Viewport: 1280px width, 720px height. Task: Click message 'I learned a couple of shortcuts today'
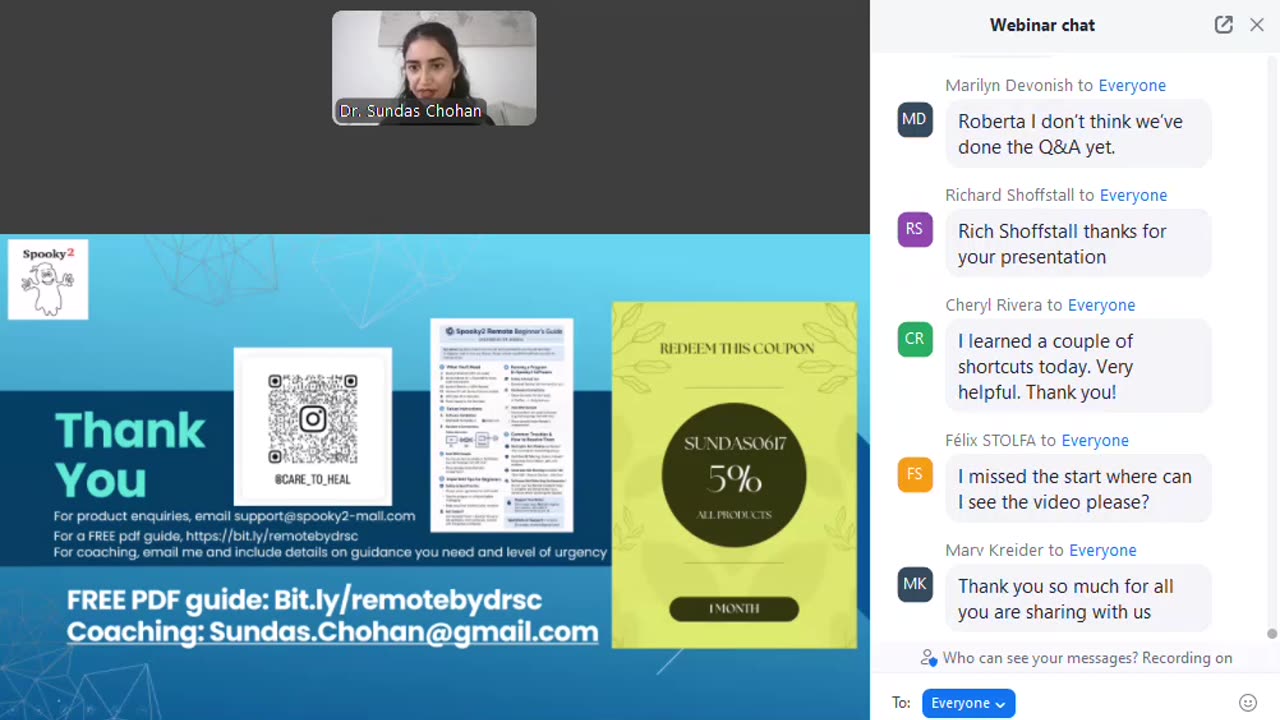point(1078,366)
